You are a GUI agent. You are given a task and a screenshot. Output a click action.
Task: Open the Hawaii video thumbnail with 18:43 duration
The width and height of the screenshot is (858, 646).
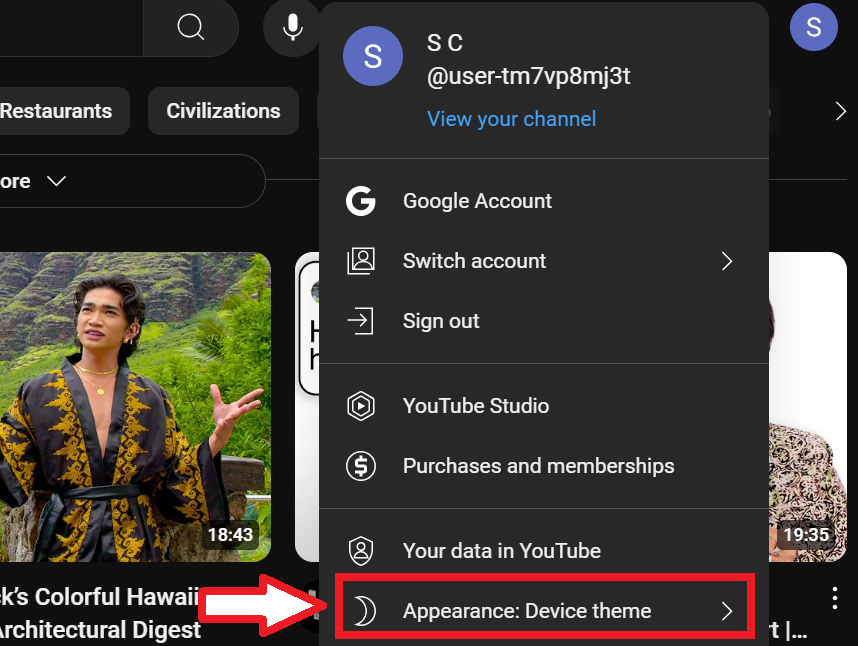click(x=135, y=406)
